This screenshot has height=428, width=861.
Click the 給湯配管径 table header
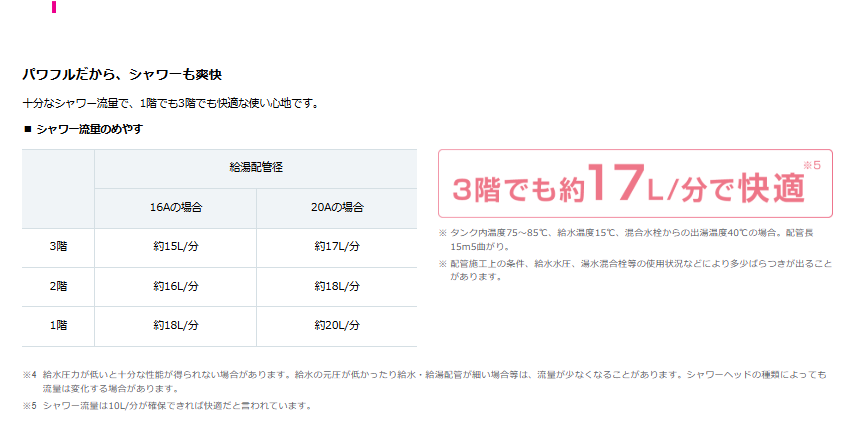point(255,168)
